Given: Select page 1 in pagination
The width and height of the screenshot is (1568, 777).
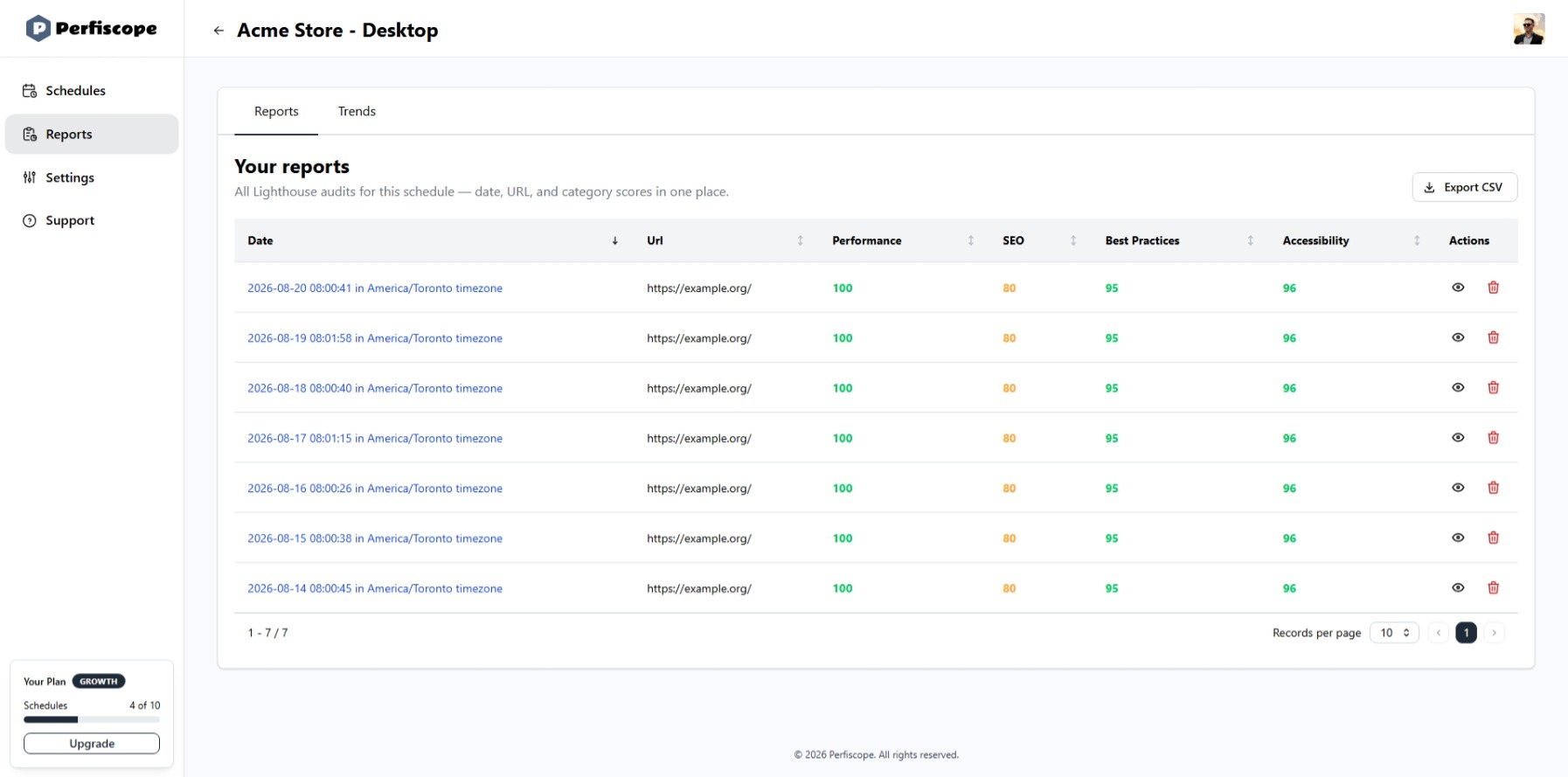Looking at the screenshot, I should point(1466,633).
